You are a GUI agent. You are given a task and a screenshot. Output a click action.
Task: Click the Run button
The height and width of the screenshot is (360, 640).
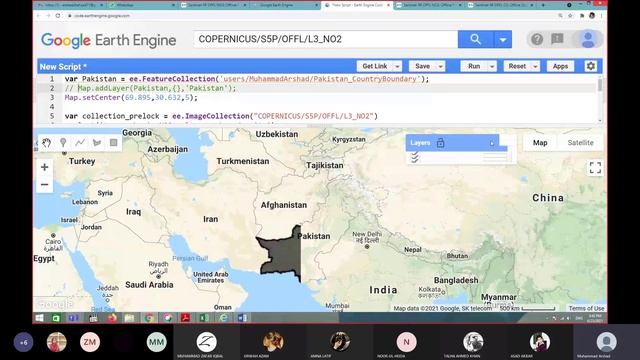coord(474,66)
